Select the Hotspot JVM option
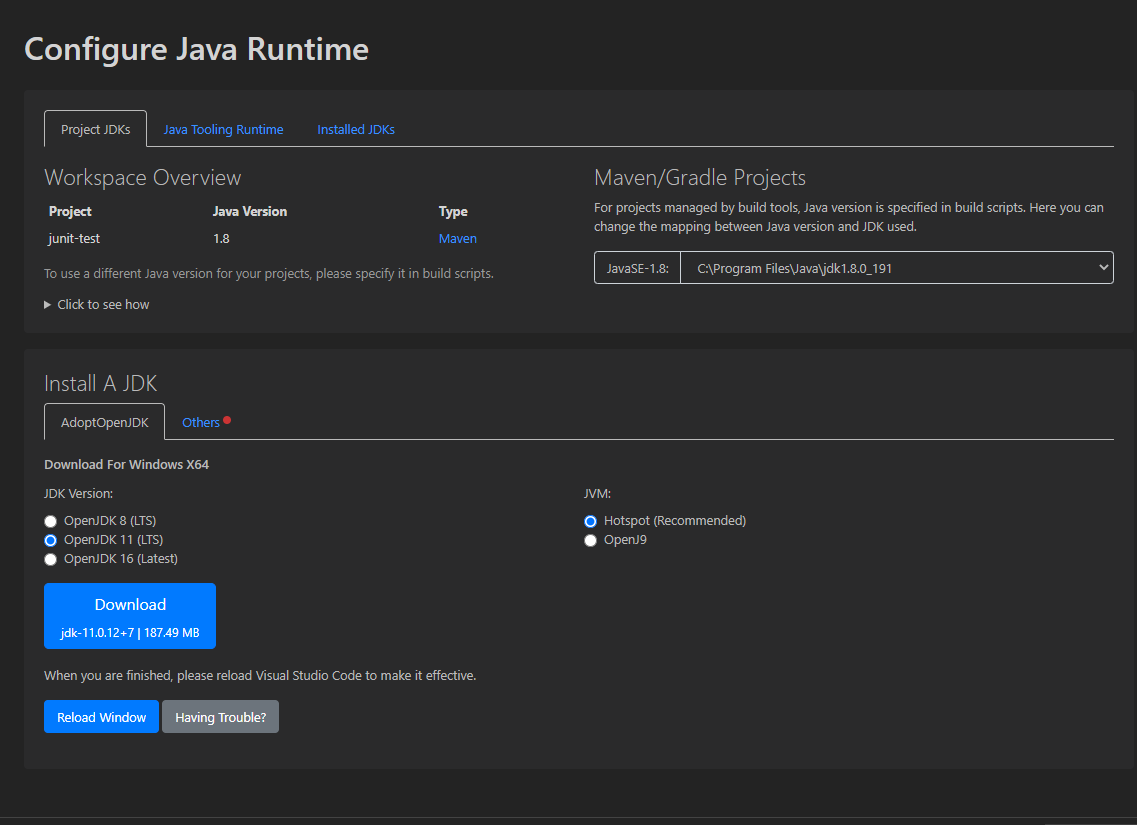The width and height of the screenshot is (1137, 825). coord(589,521)
